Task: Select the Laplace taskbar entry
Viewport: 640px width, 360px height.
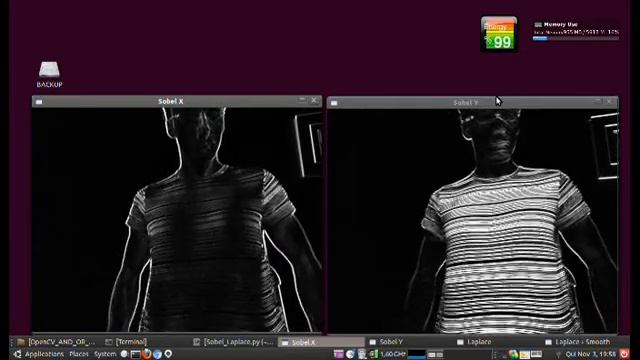Action: (x=496, y=342)
